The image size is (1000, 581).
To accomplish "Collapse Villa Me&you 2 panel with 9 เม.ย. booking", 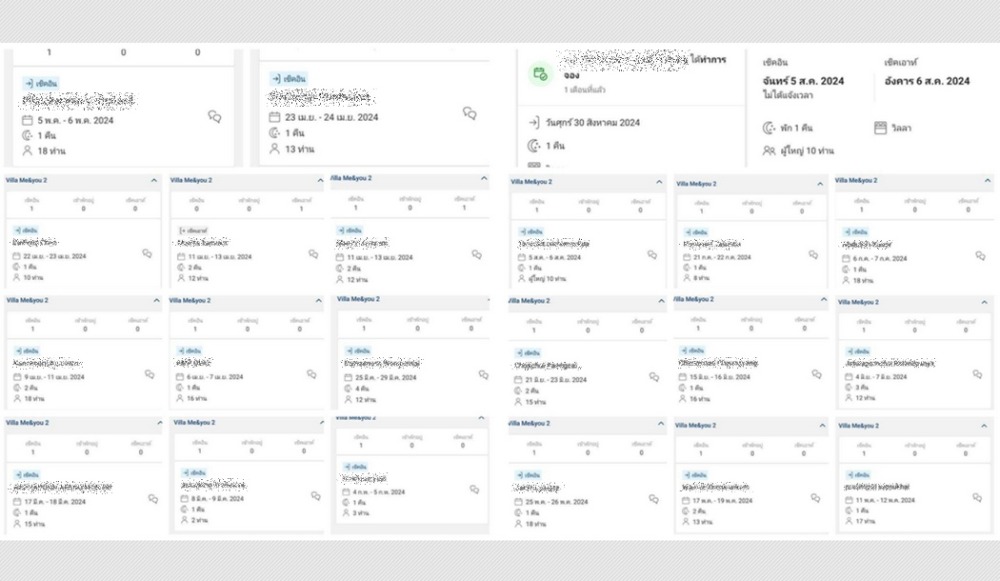I will click(156, 300).
